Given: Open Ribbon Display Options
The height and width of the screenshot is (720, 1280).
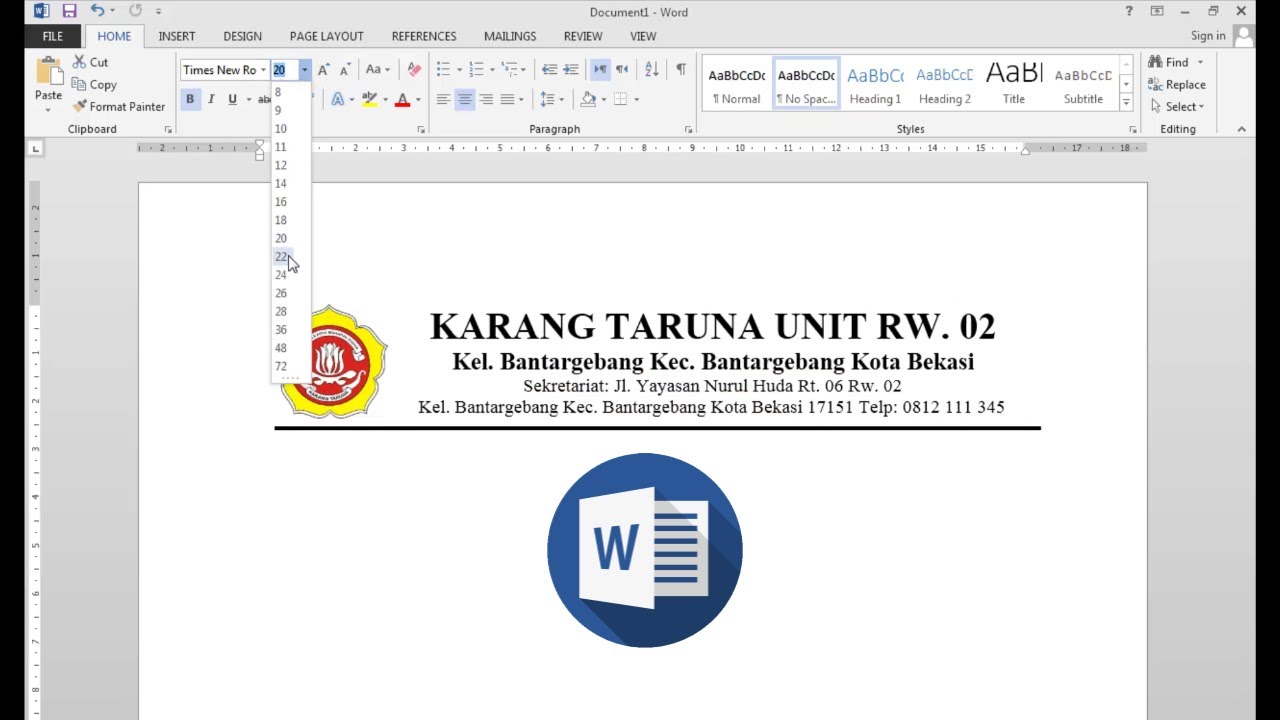Looking at the screenshot, I should [1157, 11].
